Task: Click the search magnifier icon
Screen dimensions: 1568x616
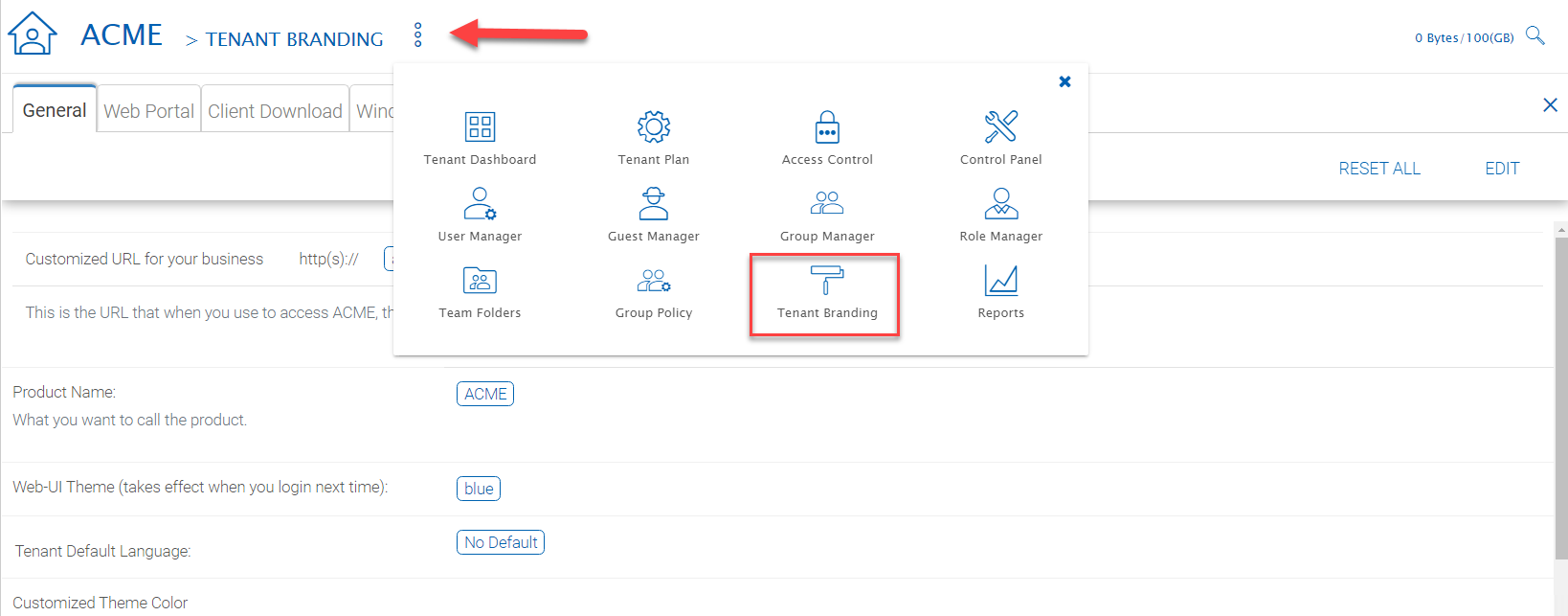Action: [x=1535, y=36]
